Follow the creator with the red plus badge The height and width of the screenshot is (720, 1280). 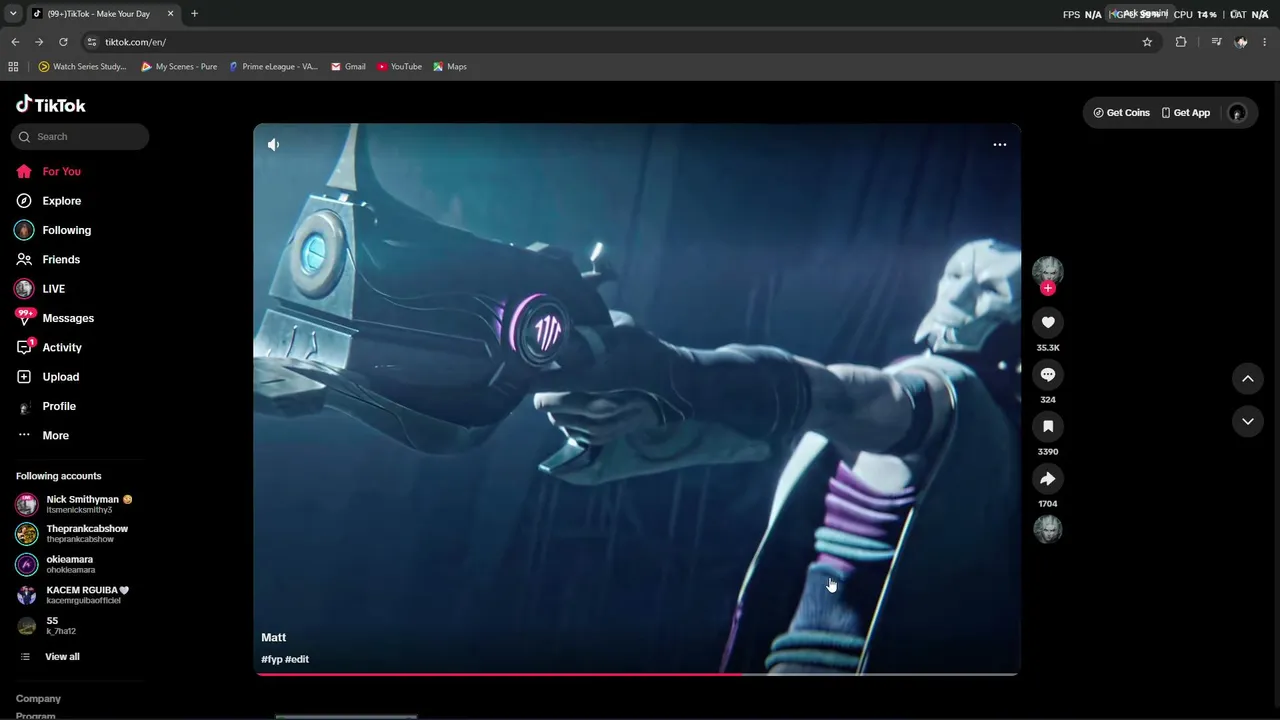(x=1048, y=288)
